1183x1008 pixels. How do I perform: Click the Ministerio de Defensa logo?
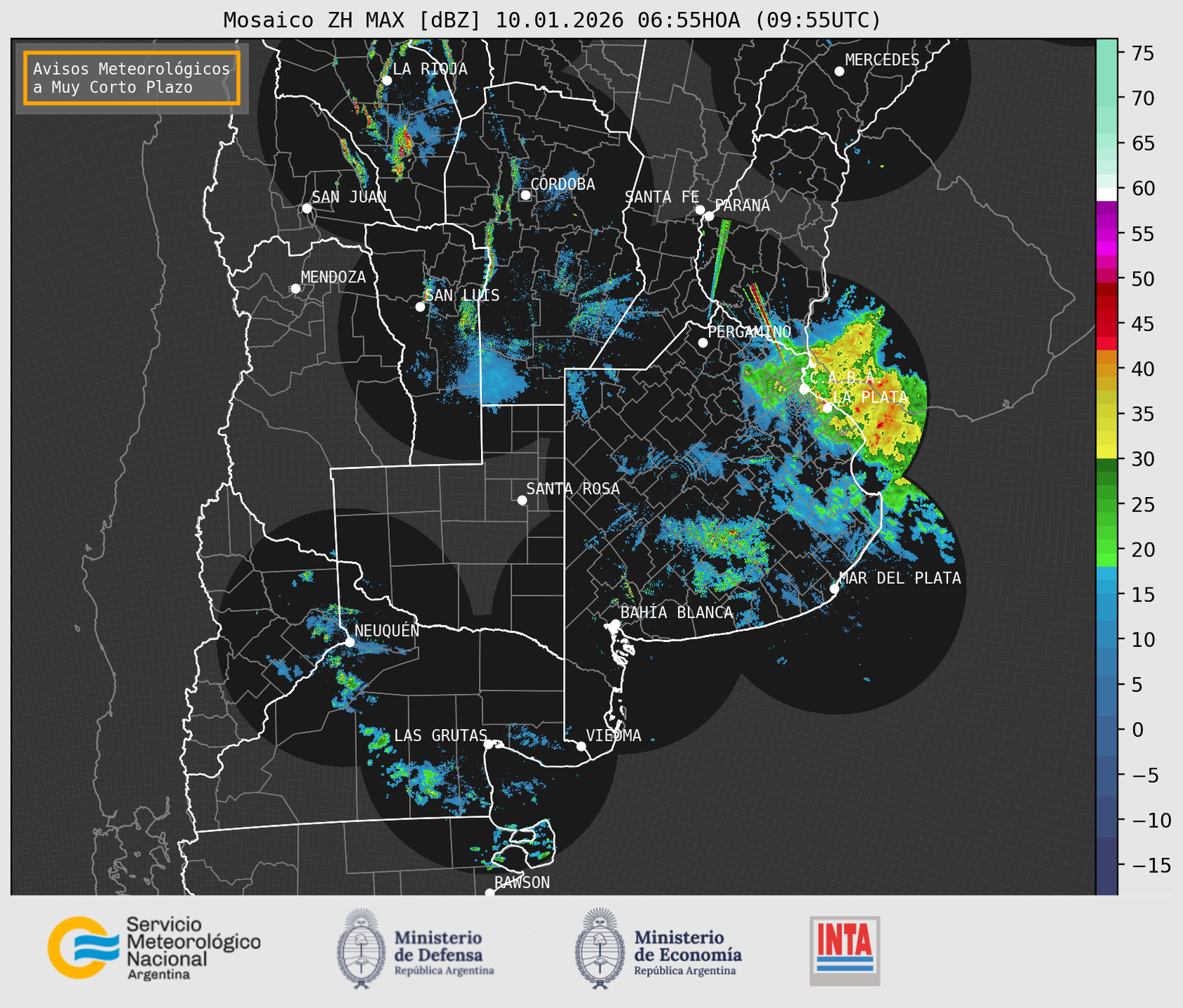coord(416,948)
